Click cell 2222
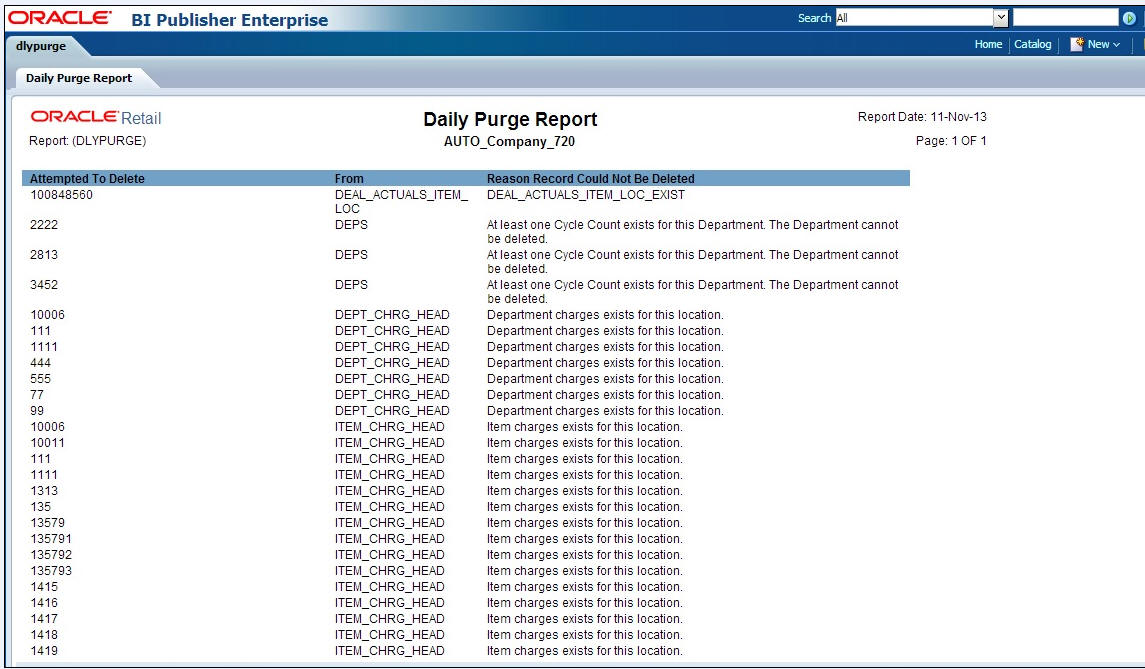 (44, 225)
